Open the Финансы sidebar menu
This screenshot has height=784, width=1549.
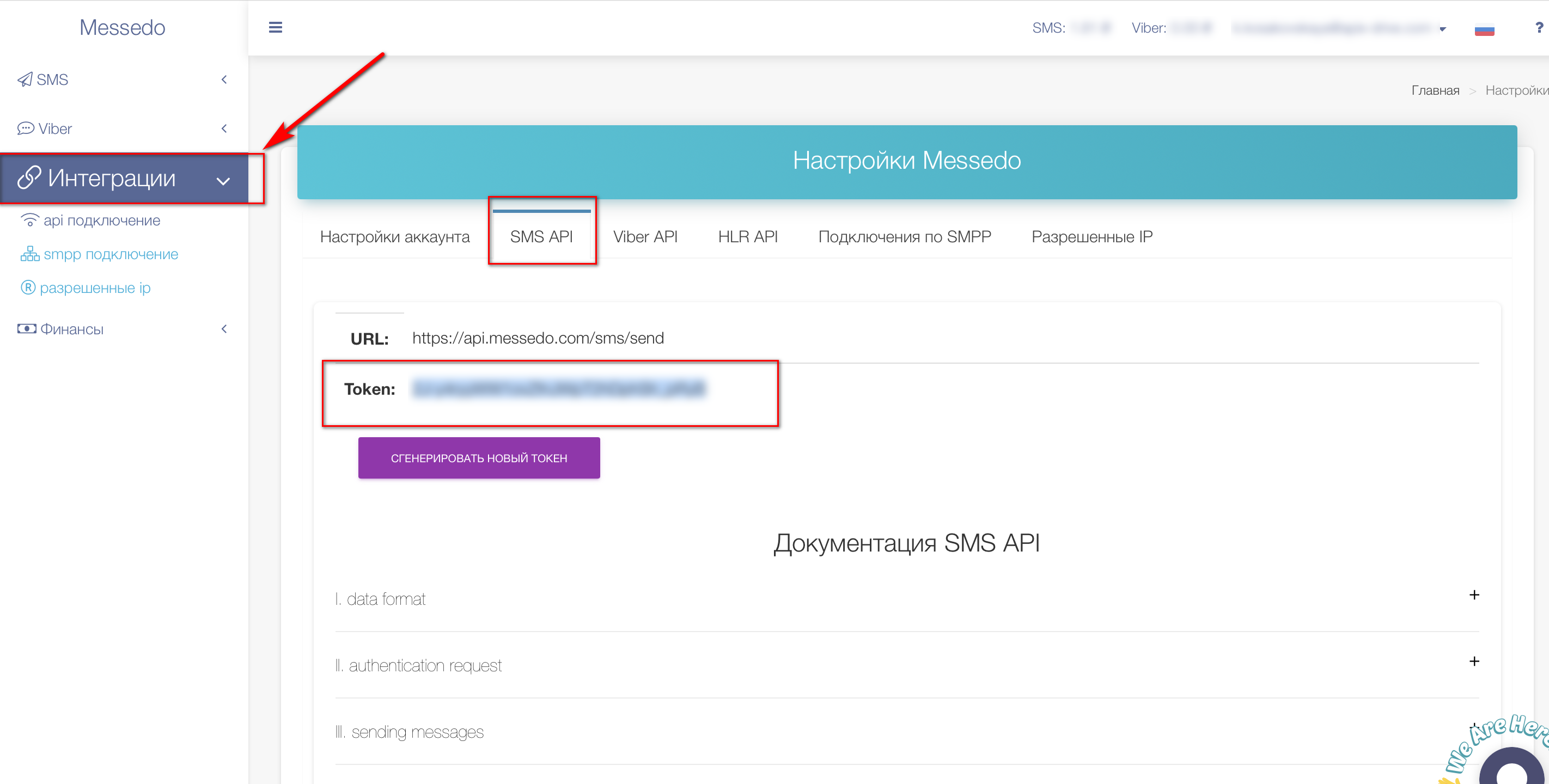(124, 329)
